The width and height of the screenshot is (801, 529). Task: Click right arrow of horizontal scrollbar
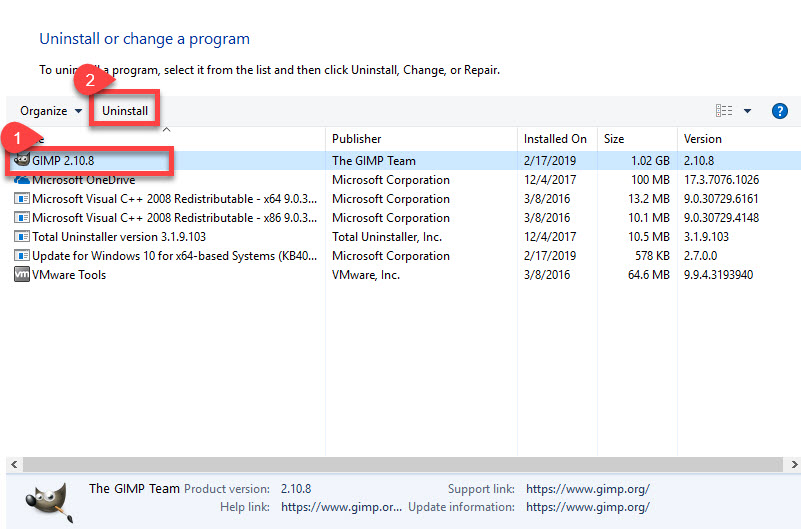pos(794,464)
